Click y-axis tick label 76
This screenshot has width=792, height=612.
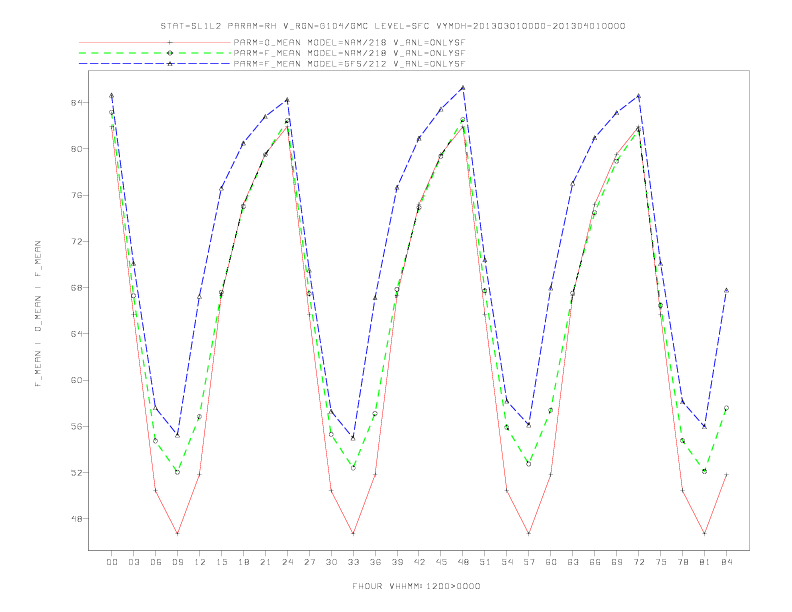pyautogui.click(x=76, y=195)
